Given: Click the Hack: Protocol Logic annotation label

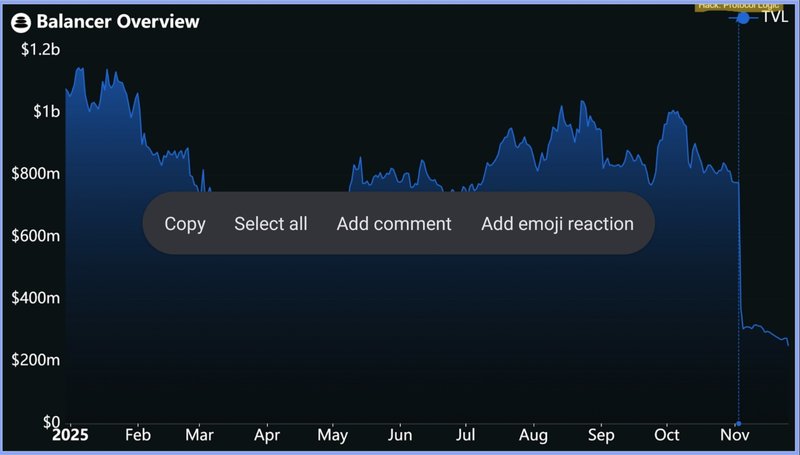Looking at the screenshot, I should pos(738,6).
